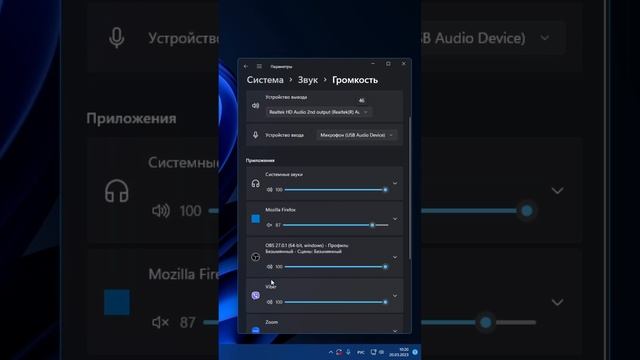Open the taskbar clock and date
Image resolution: width=640 pixels, height=360 pixels.
[x=399, y=352]
